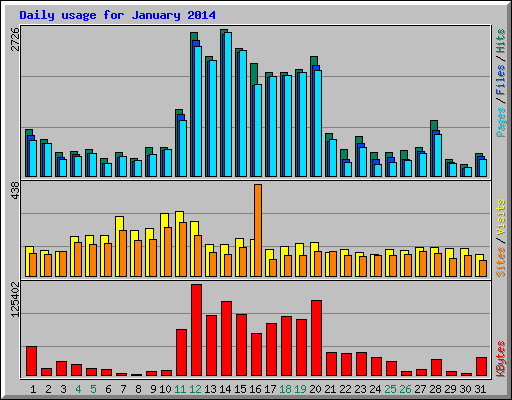
Task: Click the Hits legend label
Action: (x=501, y=41)
